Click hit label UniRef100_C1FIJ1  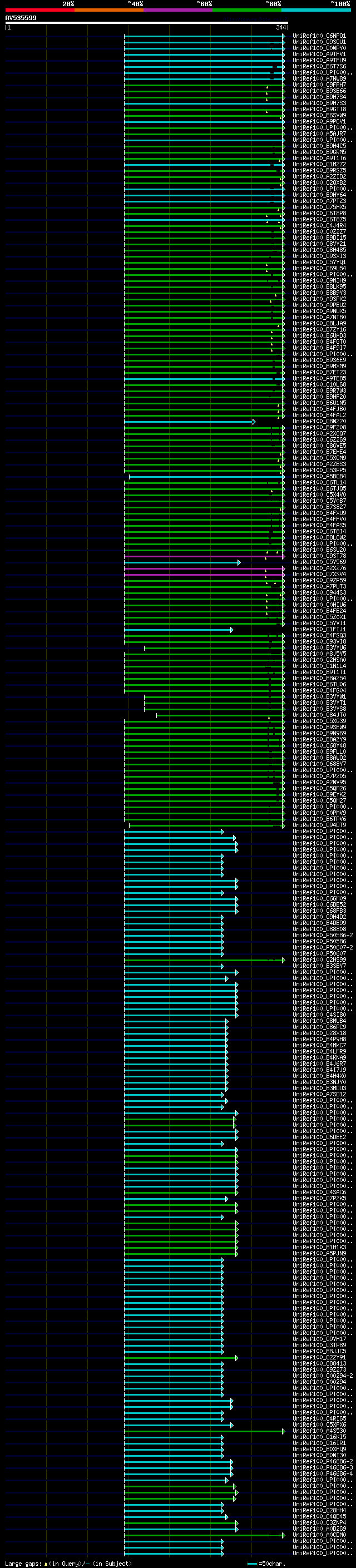pyautogui.click(x=319, y=629)
